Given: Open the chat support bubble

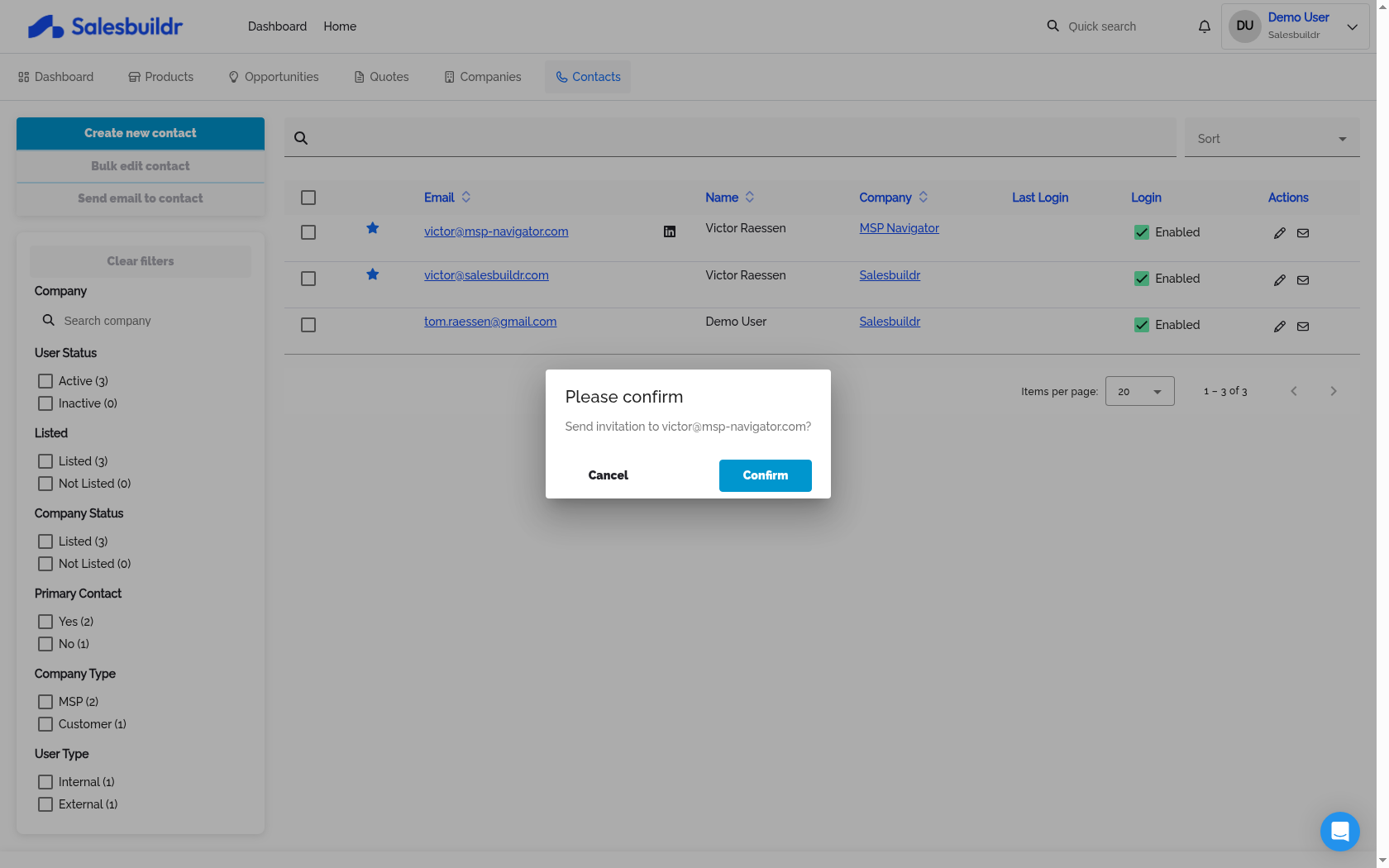Looking at the screenshot, I should pyautogui.click(x=1340, y=832).
